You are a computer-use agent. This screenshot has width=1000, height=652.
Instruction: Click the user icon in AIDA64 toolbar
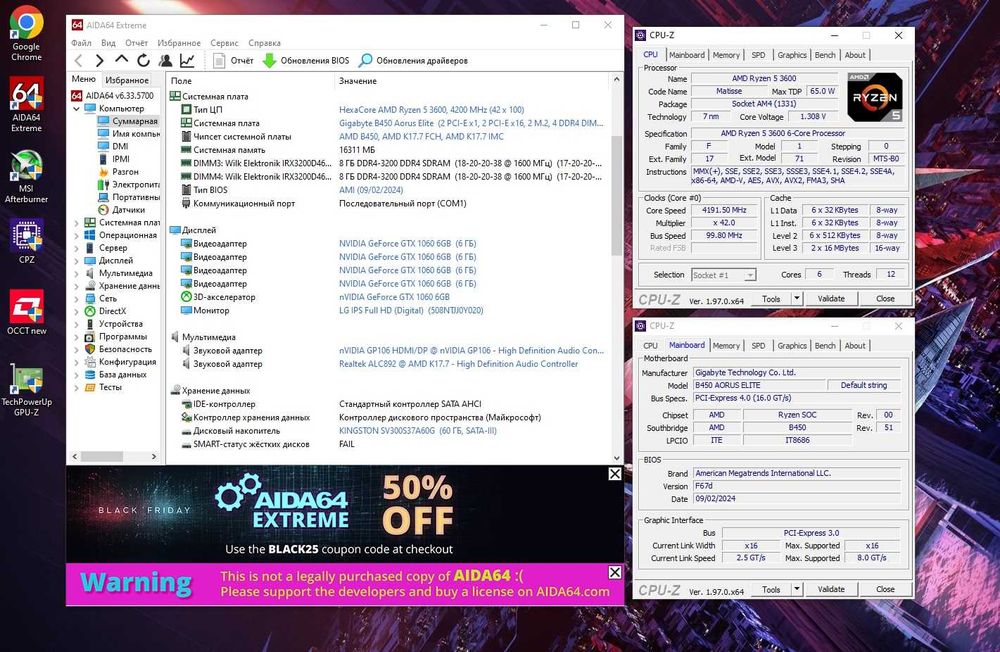tap(165, 61)
